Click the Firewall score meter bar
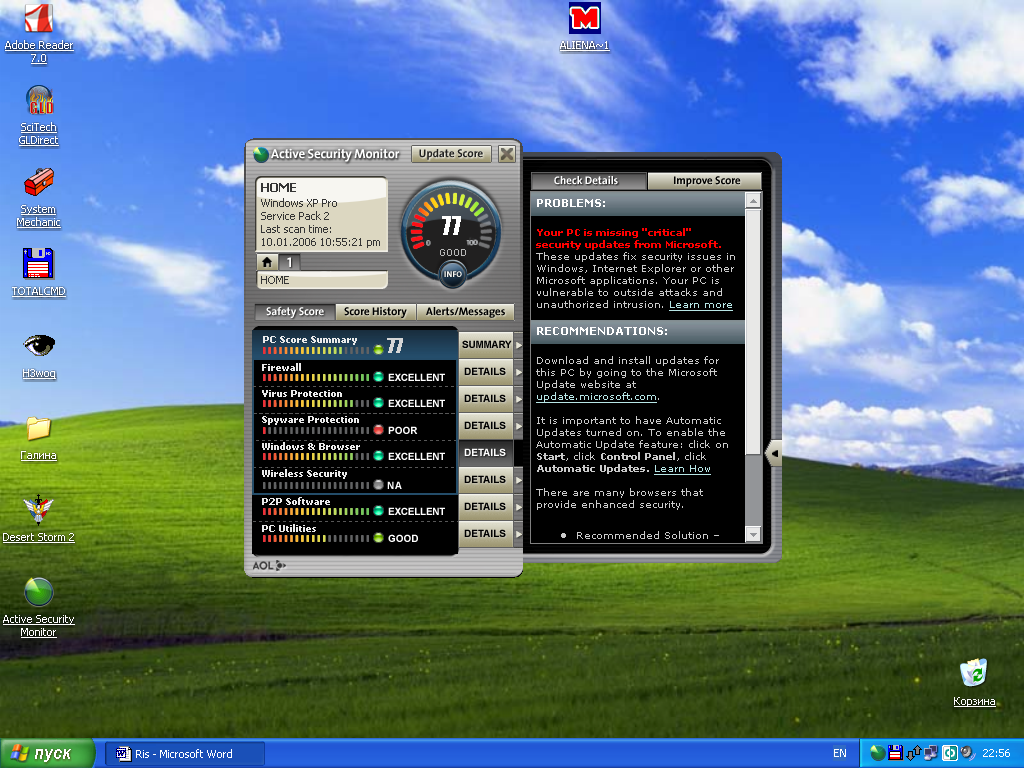 pos(315,377)
